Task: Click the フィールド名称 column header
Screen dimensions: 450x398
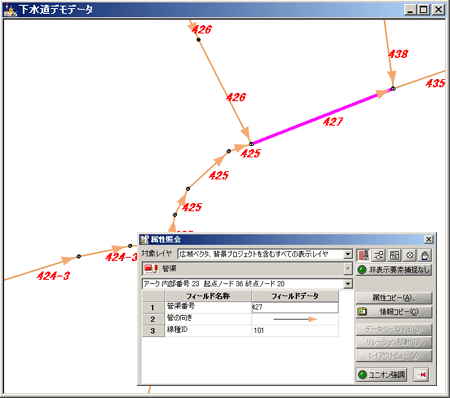Action: tap(208, 296)
